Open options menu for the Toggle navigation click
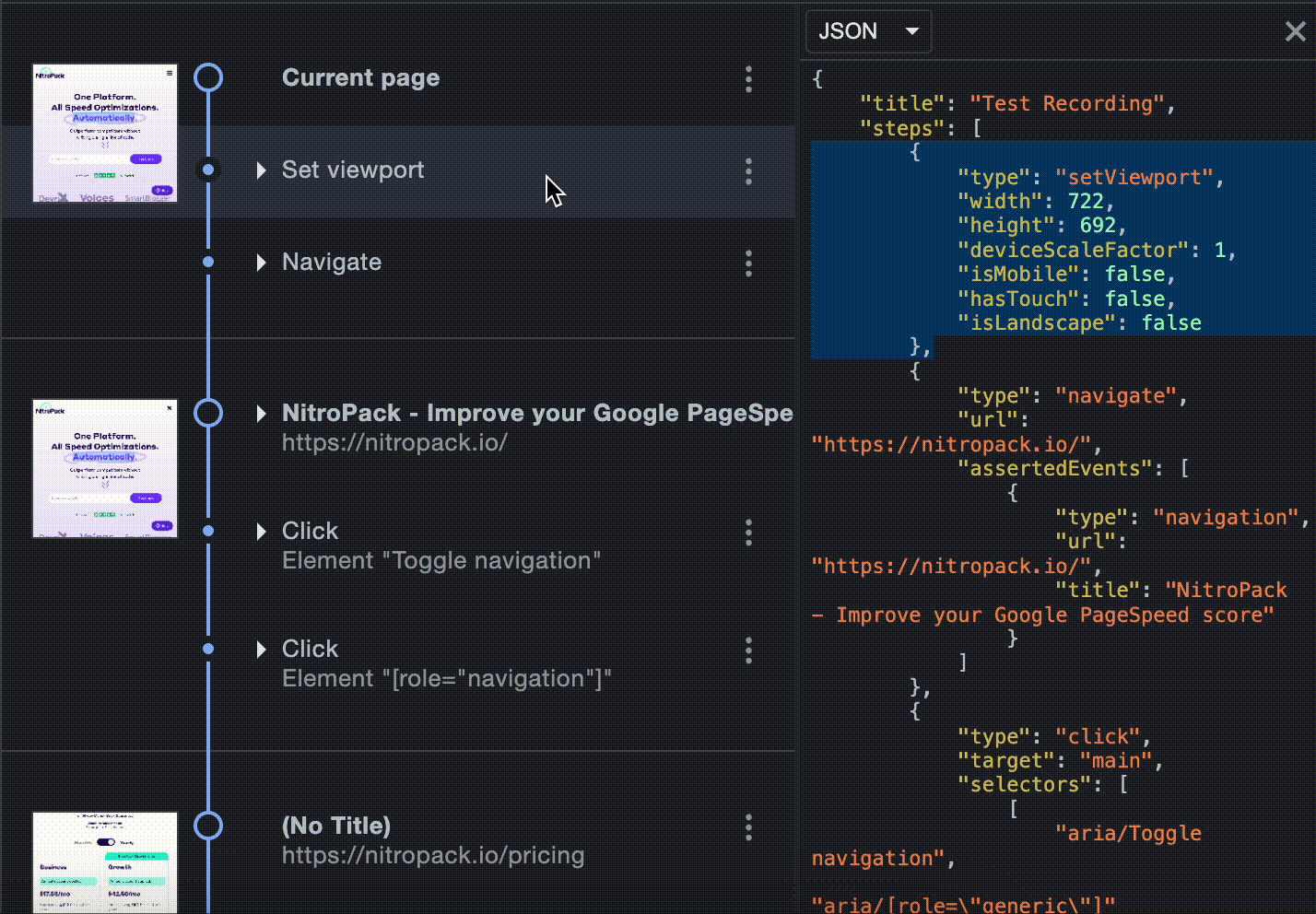The width and height of the screenshot is (1316, 914). point(748,533)
